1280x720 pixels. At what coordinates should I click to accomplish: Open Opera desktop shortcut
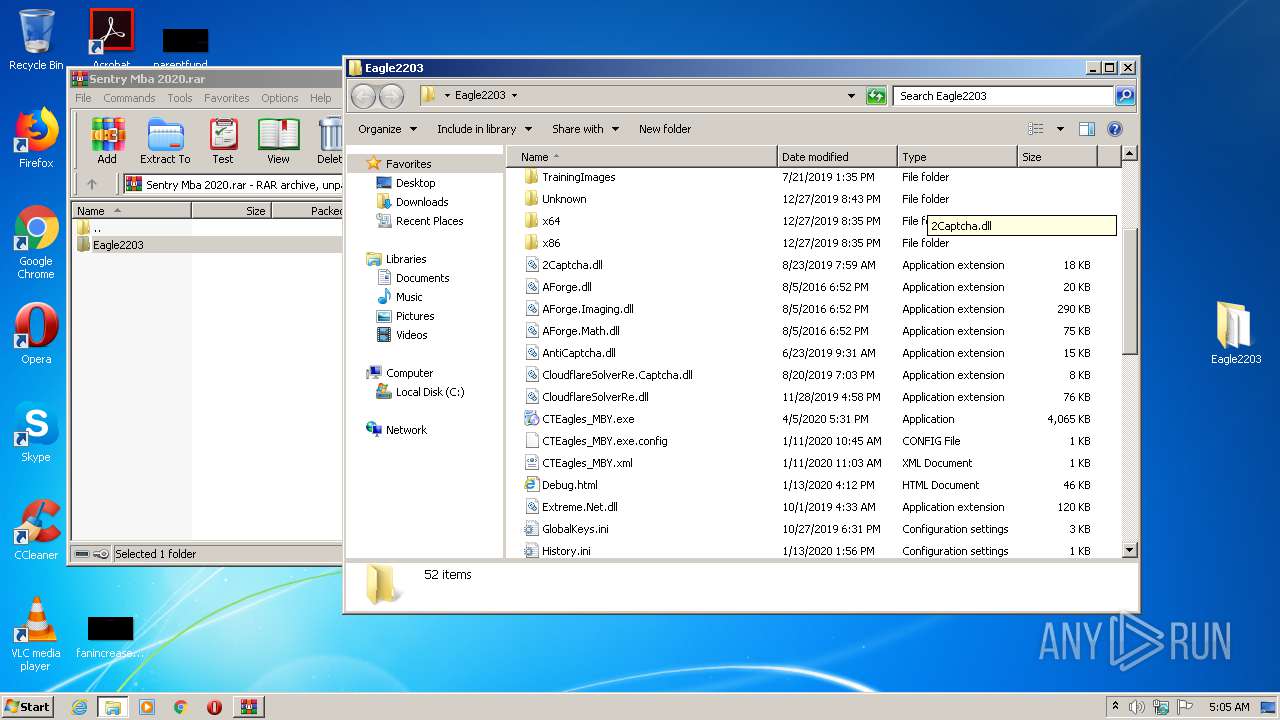coord(36,334)
